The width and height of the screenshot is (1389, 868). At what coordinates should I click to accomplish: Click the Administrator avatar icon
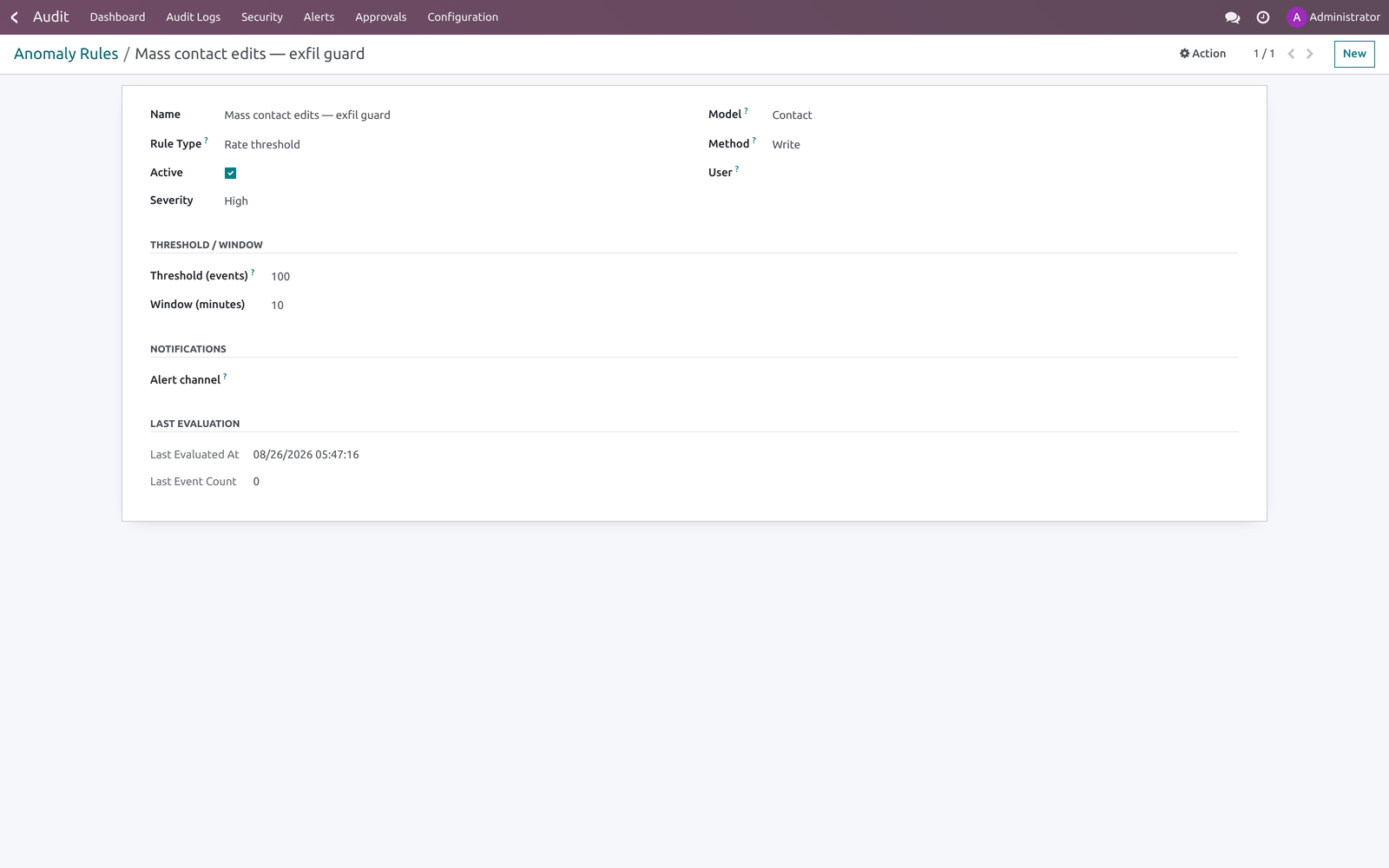point(1297,17)
